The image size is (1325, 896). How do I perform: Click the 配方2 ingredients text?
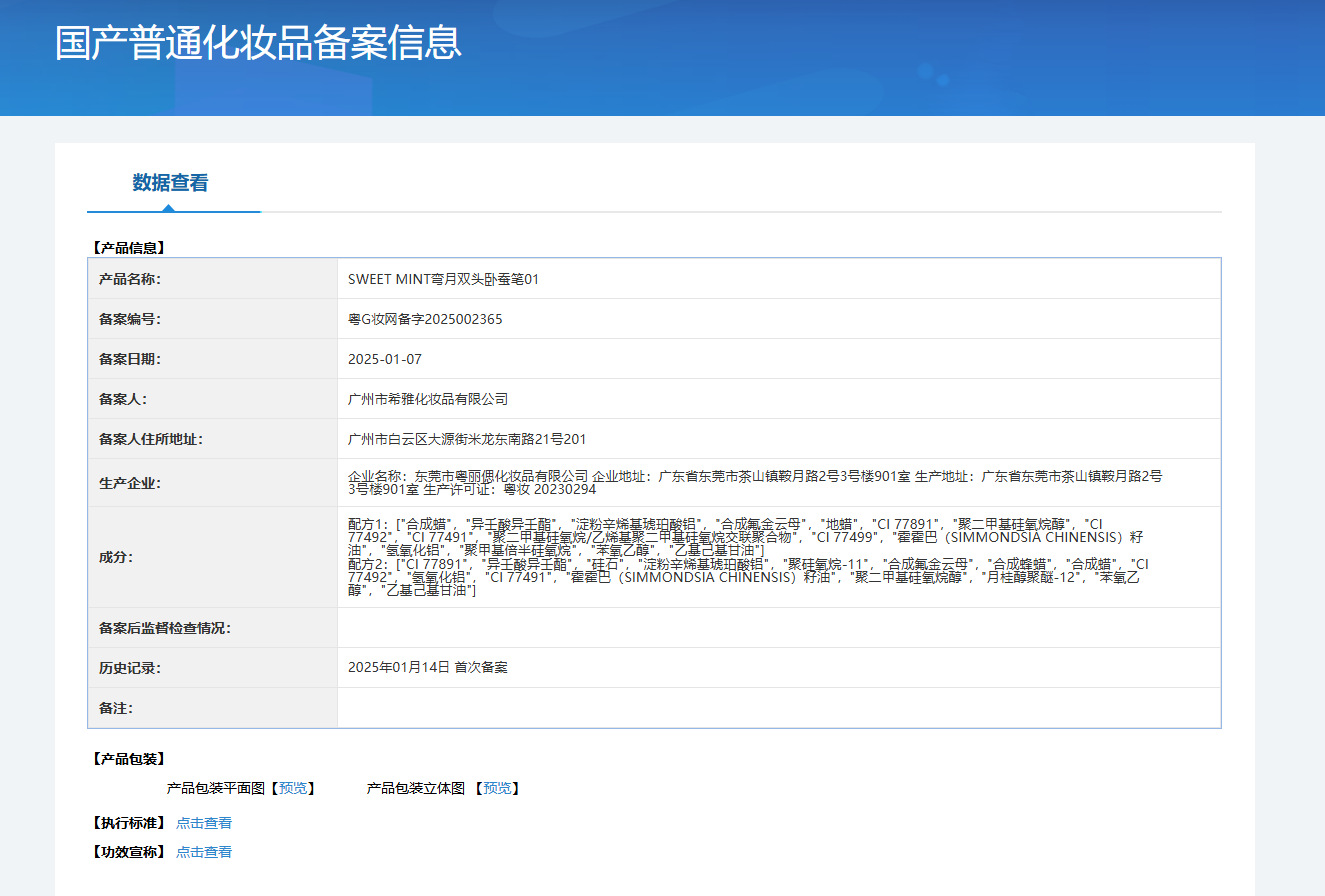[748, 577]
